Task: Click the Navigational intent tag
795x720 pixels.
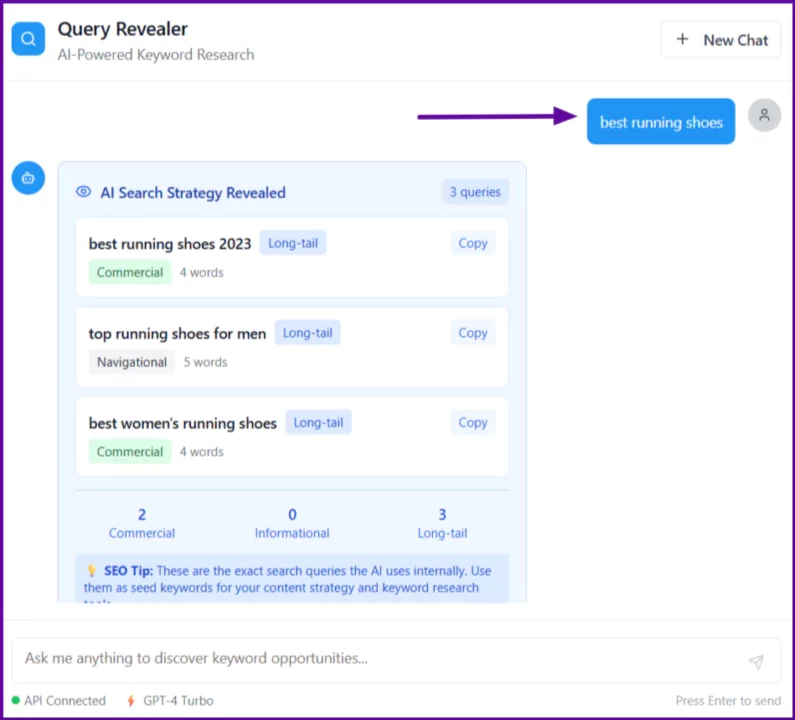Action: 131,362
